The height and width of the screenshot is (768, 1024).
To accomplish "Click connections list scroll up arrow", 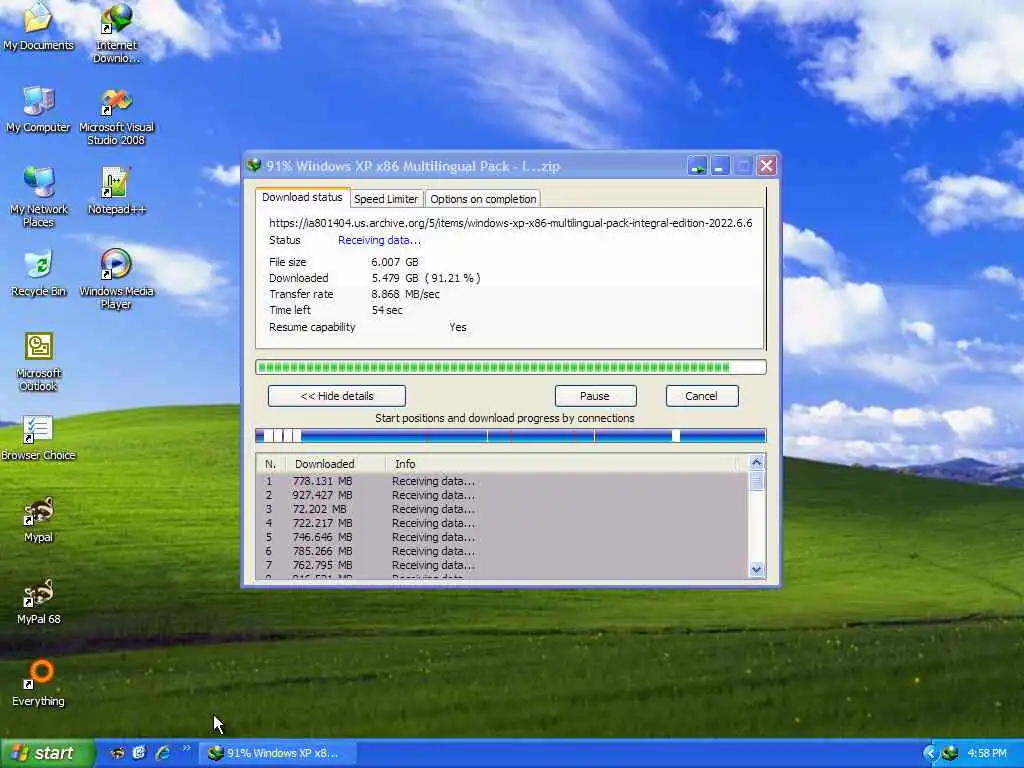I will 756,462.
